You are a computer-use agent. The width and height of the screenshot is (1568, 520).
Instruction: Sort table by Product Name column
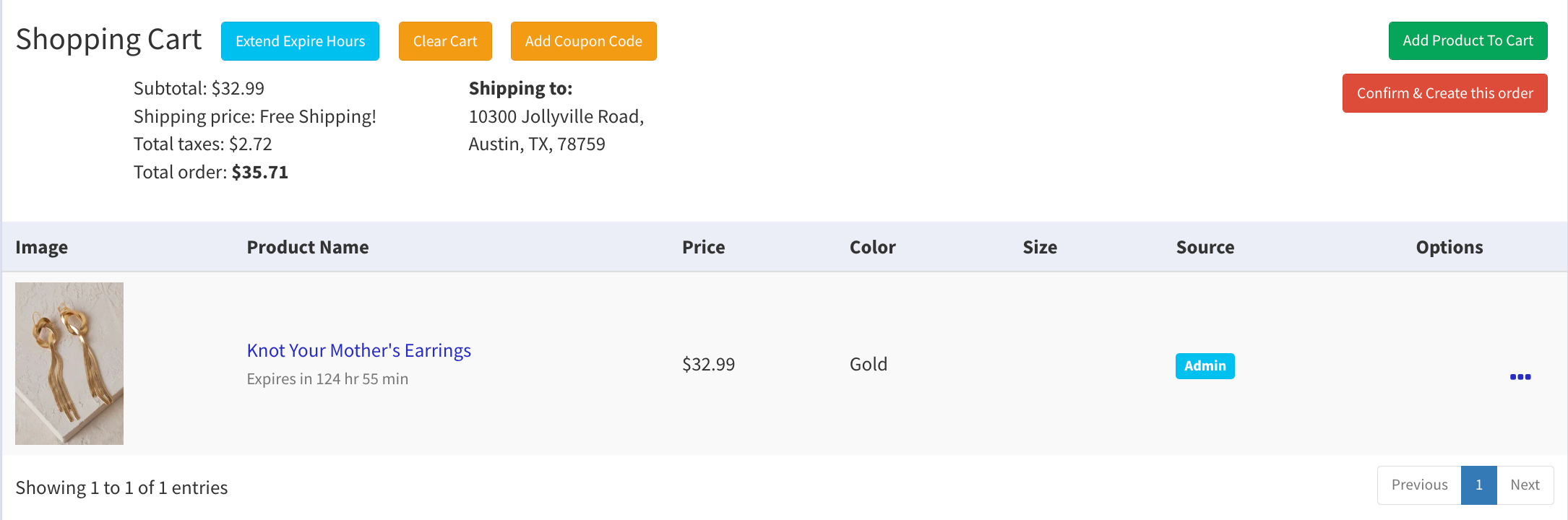[x=308, y=247]
